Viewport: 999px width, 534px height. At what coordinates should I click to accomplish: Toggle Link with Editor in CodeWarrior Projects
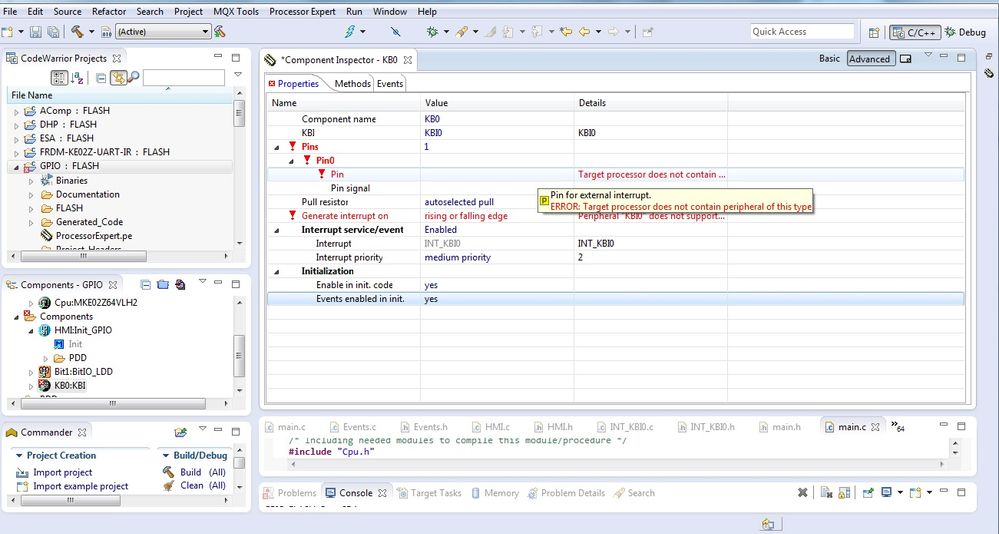[118, 78]
